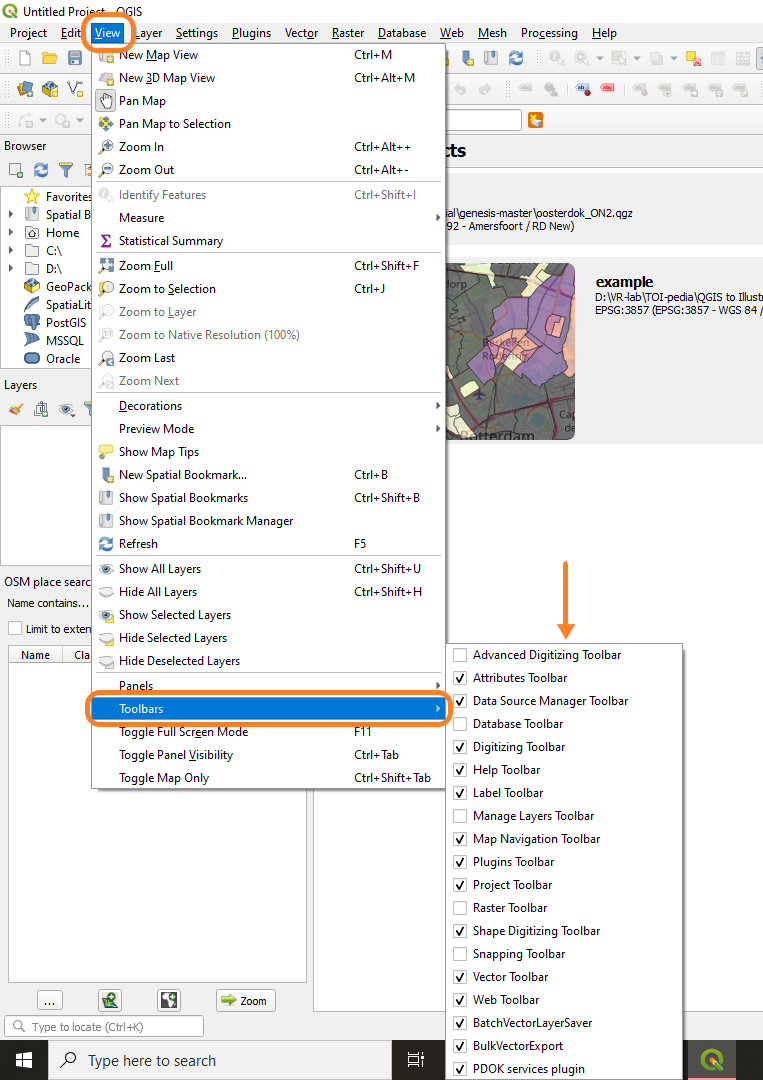The height and width of the screenshot is (1080, 763).
Task: Click the Refresh icon in top toolbar
Action: [516, 58]
